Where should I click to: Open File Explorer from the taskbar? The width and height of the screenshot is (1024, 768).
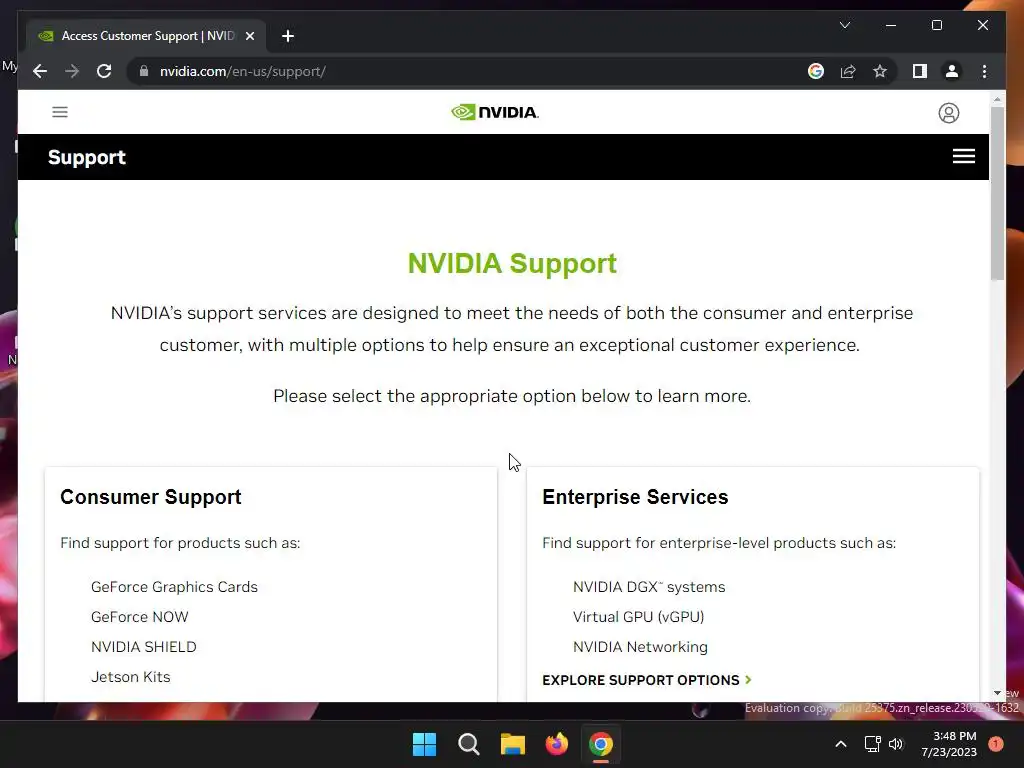[x=513, y=744]
